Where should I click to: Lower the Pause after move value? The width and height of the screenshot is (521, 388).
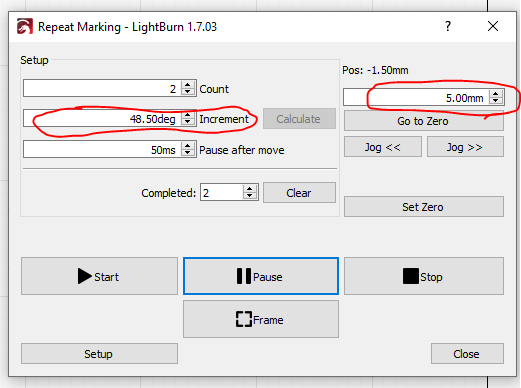(x=188, y=153)
